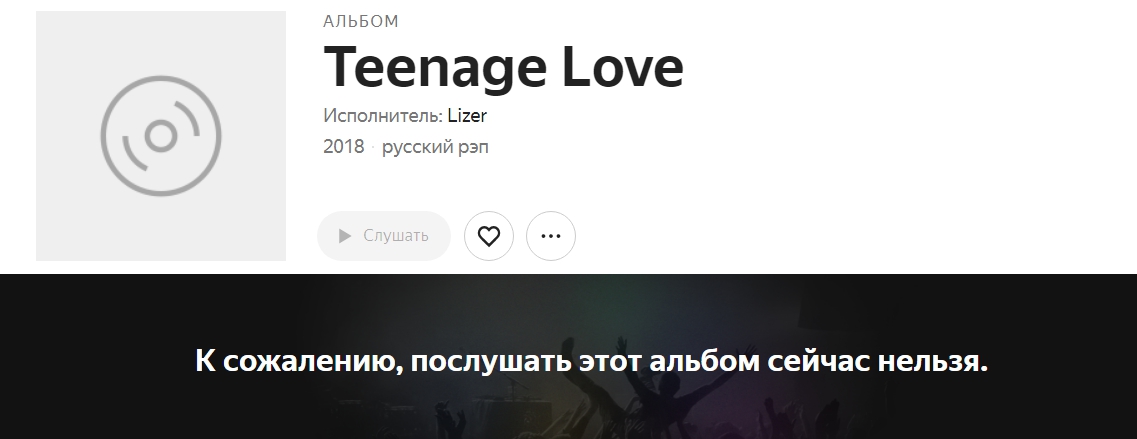1137x439 pixels.
Task: Like the album with the heart icon
Action: click(x=489, y=236)
